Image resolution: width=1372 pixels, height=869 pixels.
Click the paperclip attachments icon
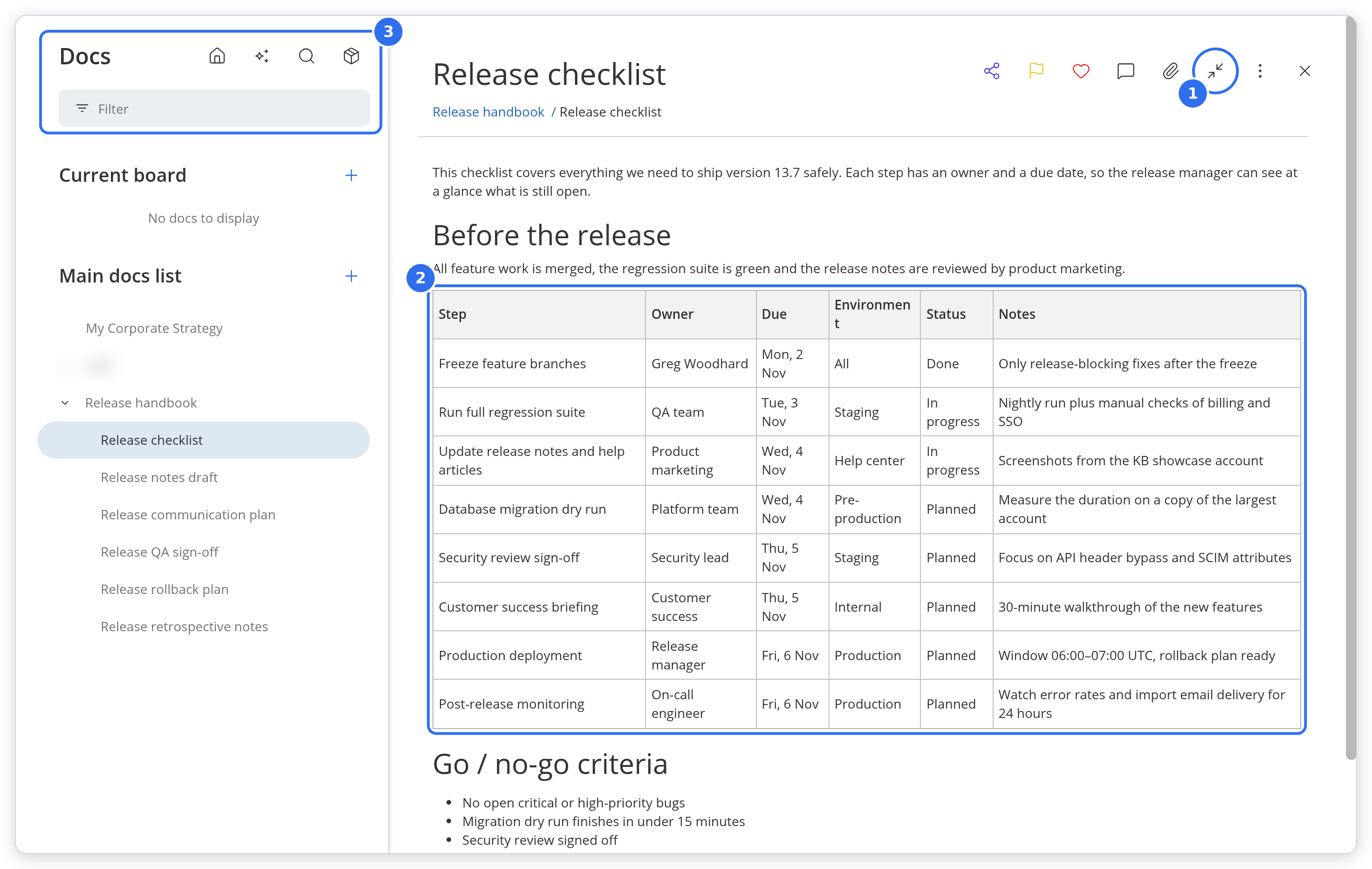point(1170,71)
